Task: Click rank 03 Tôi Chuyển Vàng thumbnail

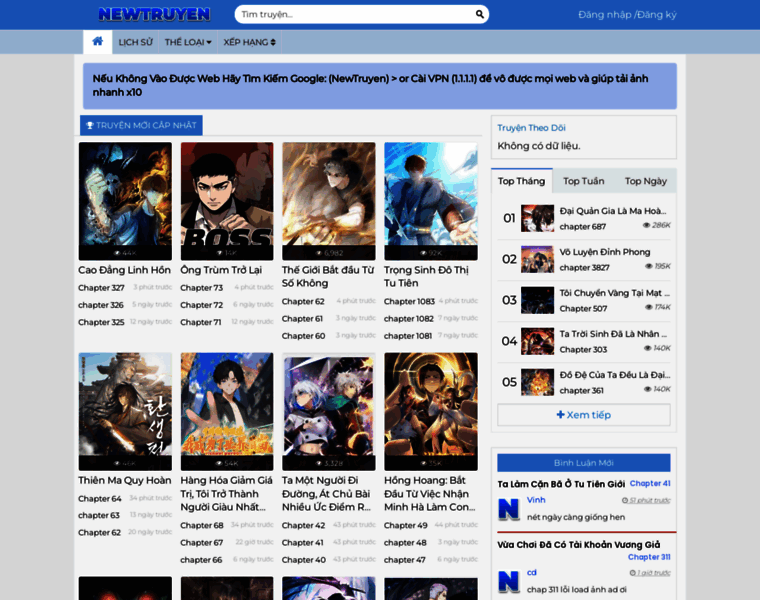Action: click(x=538, y=300)
